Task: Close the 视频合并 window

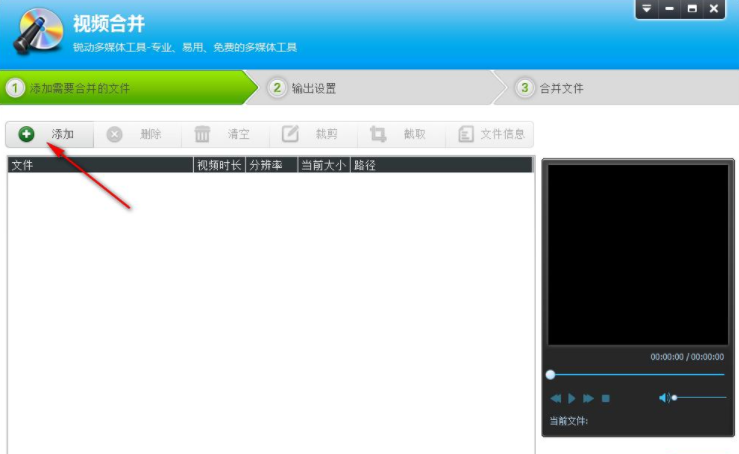Action: coord(714,8)
